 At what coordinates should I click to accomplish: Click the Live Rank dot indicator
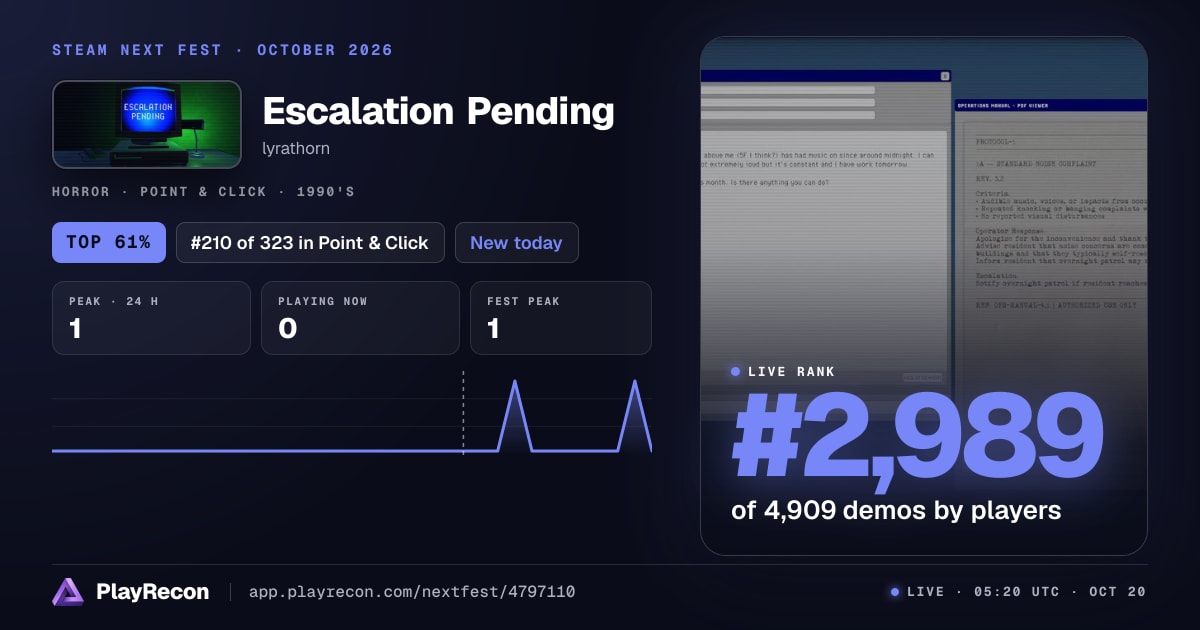pyautogui.click(x=736, y=372)
